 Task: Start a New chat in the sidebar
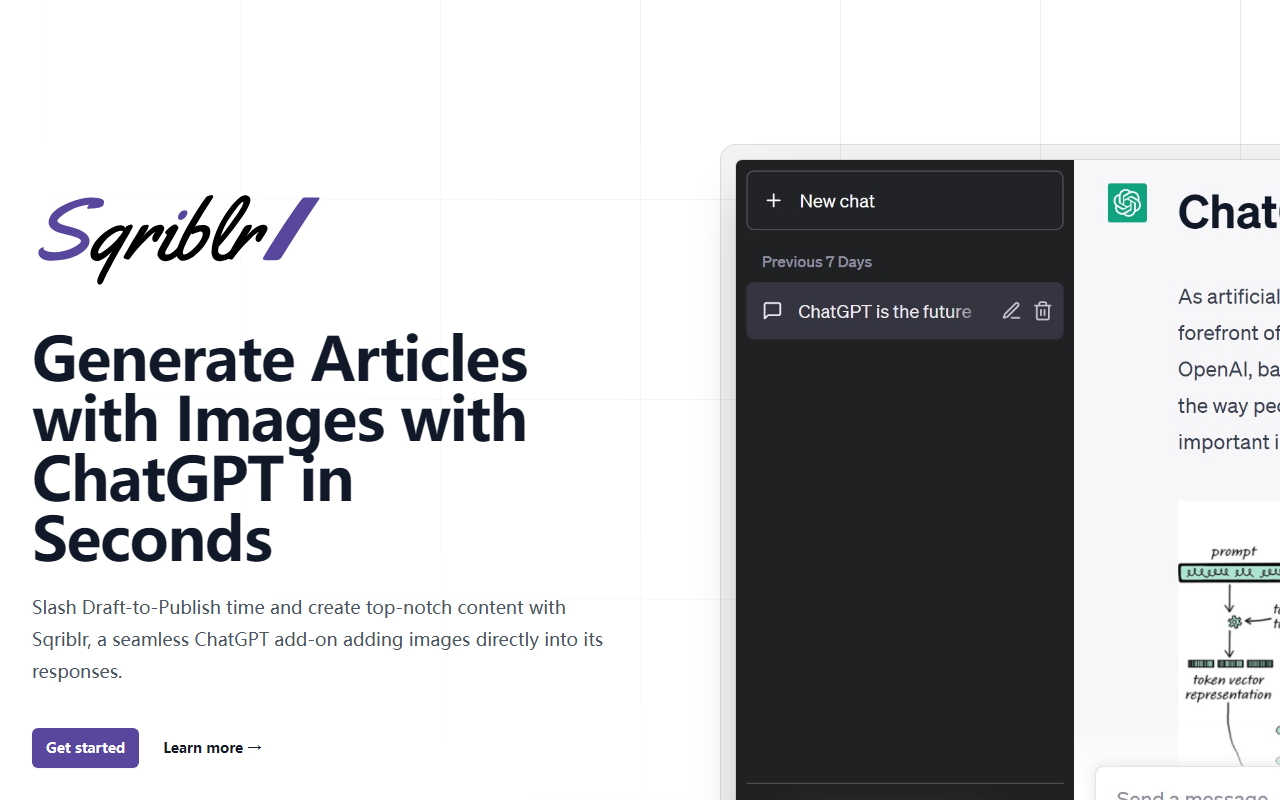coord(905,201)
